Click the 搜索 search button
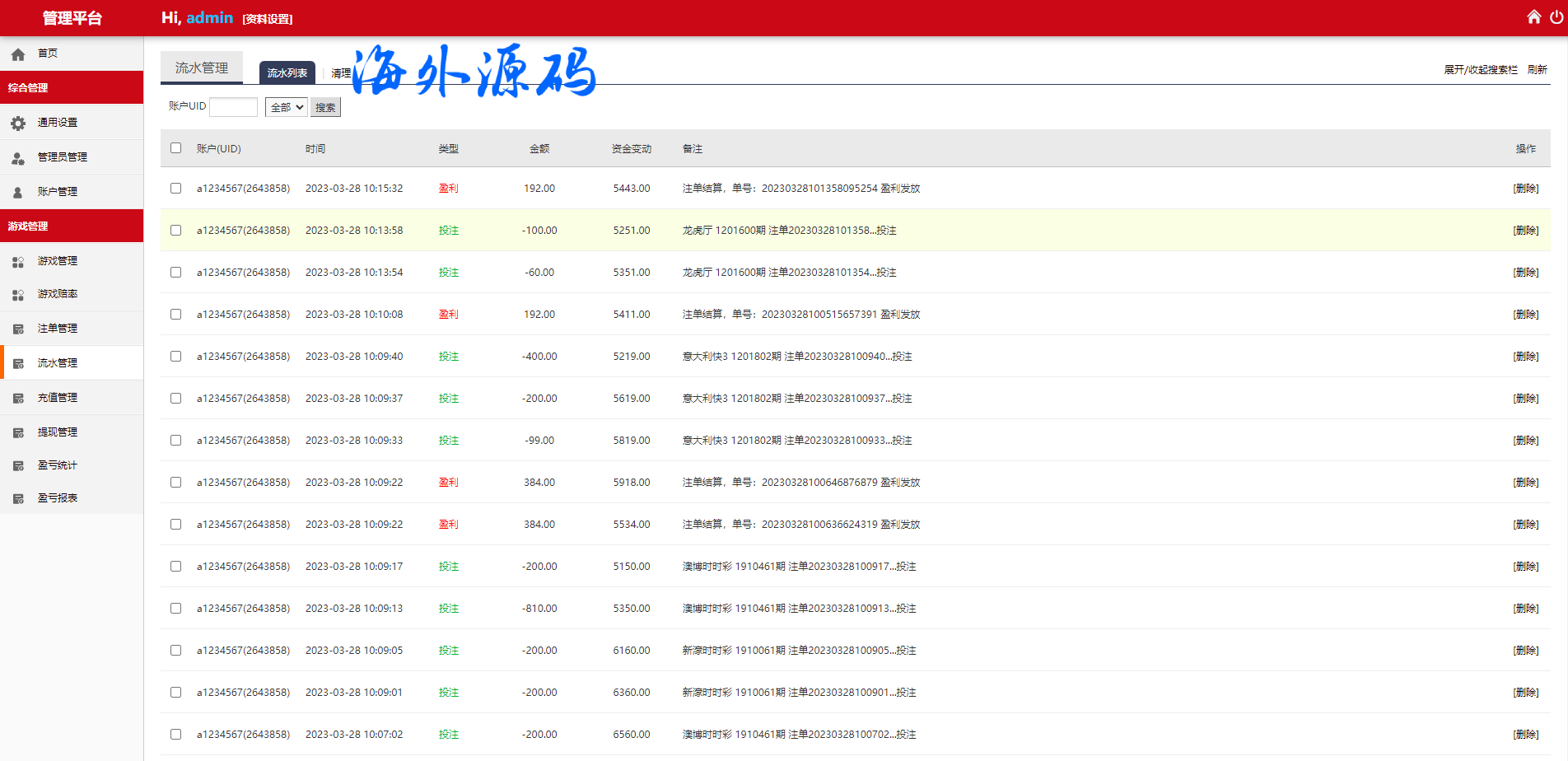The image size is (1568, 761). tap(325, 107)
